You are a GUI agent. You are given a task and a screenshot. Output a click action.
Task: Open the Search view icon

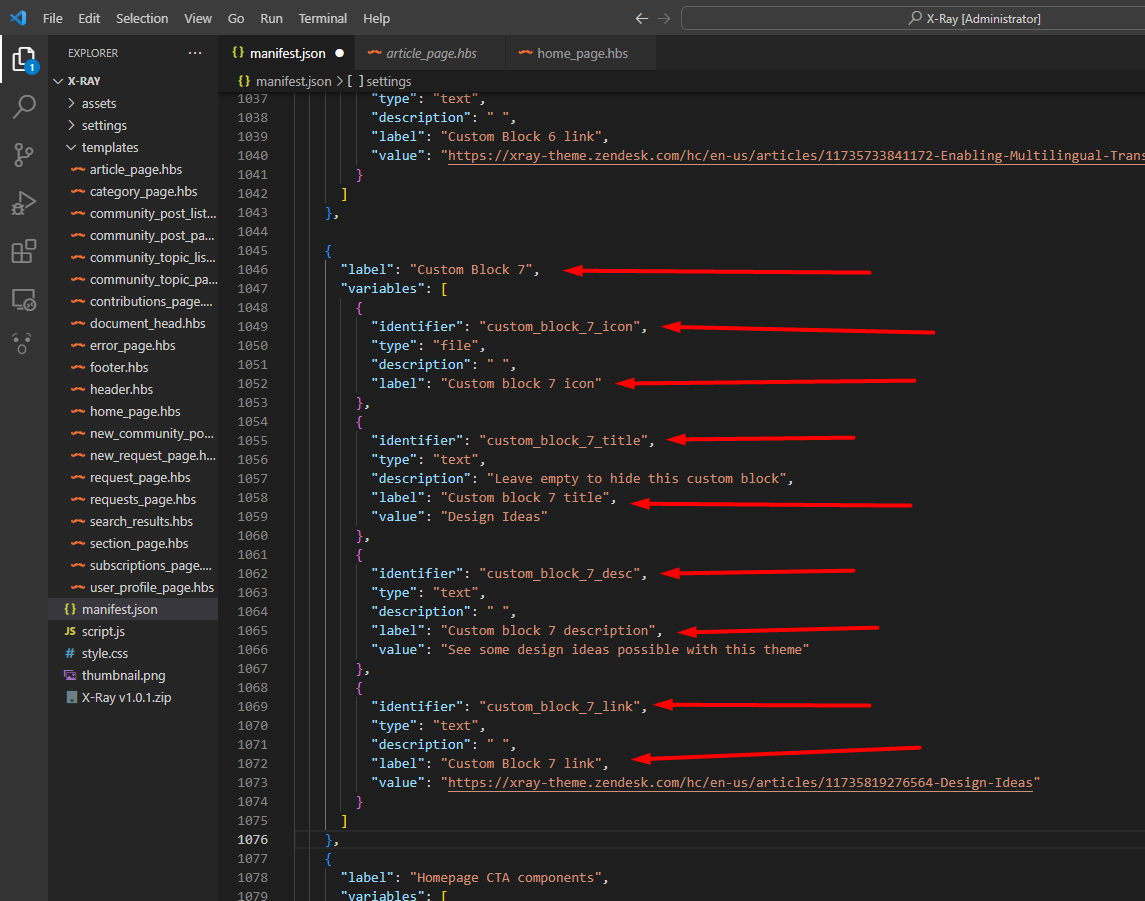[23, 107]
